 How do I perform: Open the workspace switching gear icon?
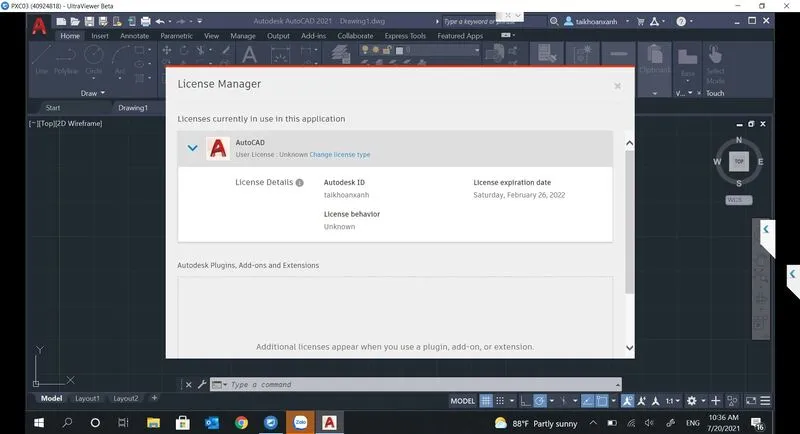691,401
